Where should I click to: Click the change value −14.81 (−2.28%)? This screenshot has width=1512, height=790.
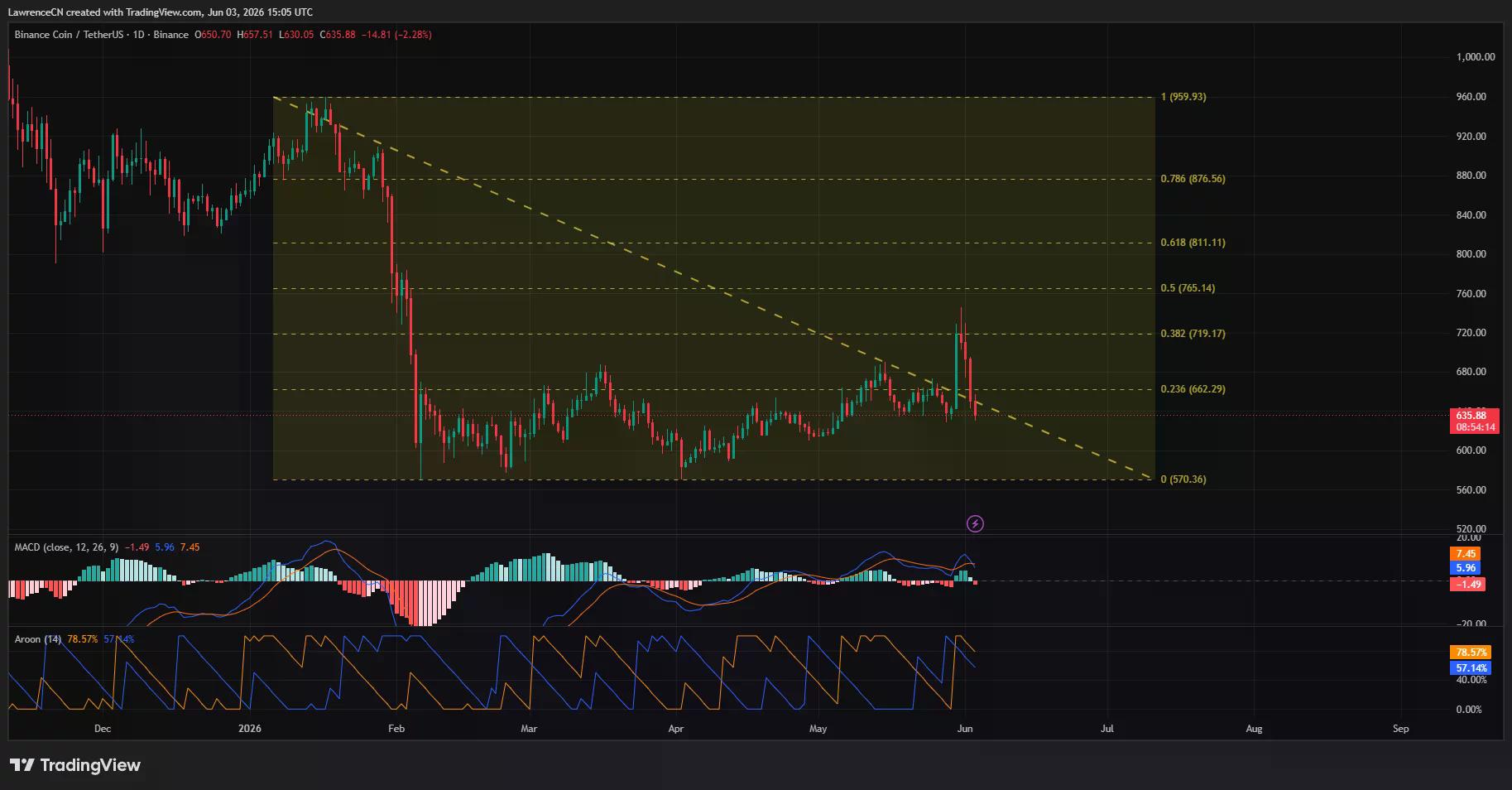point(396,35)
